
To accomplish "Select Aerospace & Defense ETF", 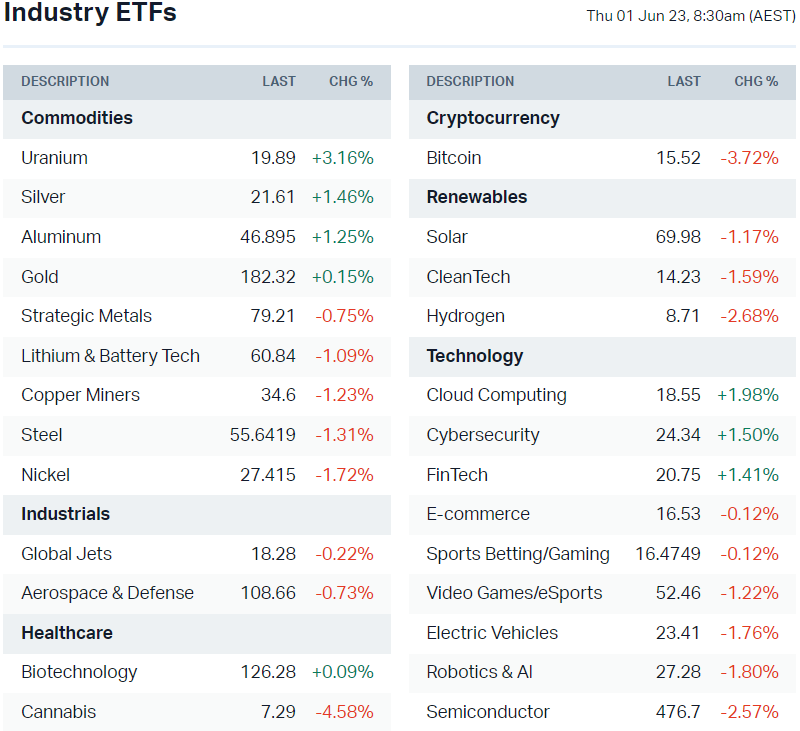I will [x=107, y=593].
